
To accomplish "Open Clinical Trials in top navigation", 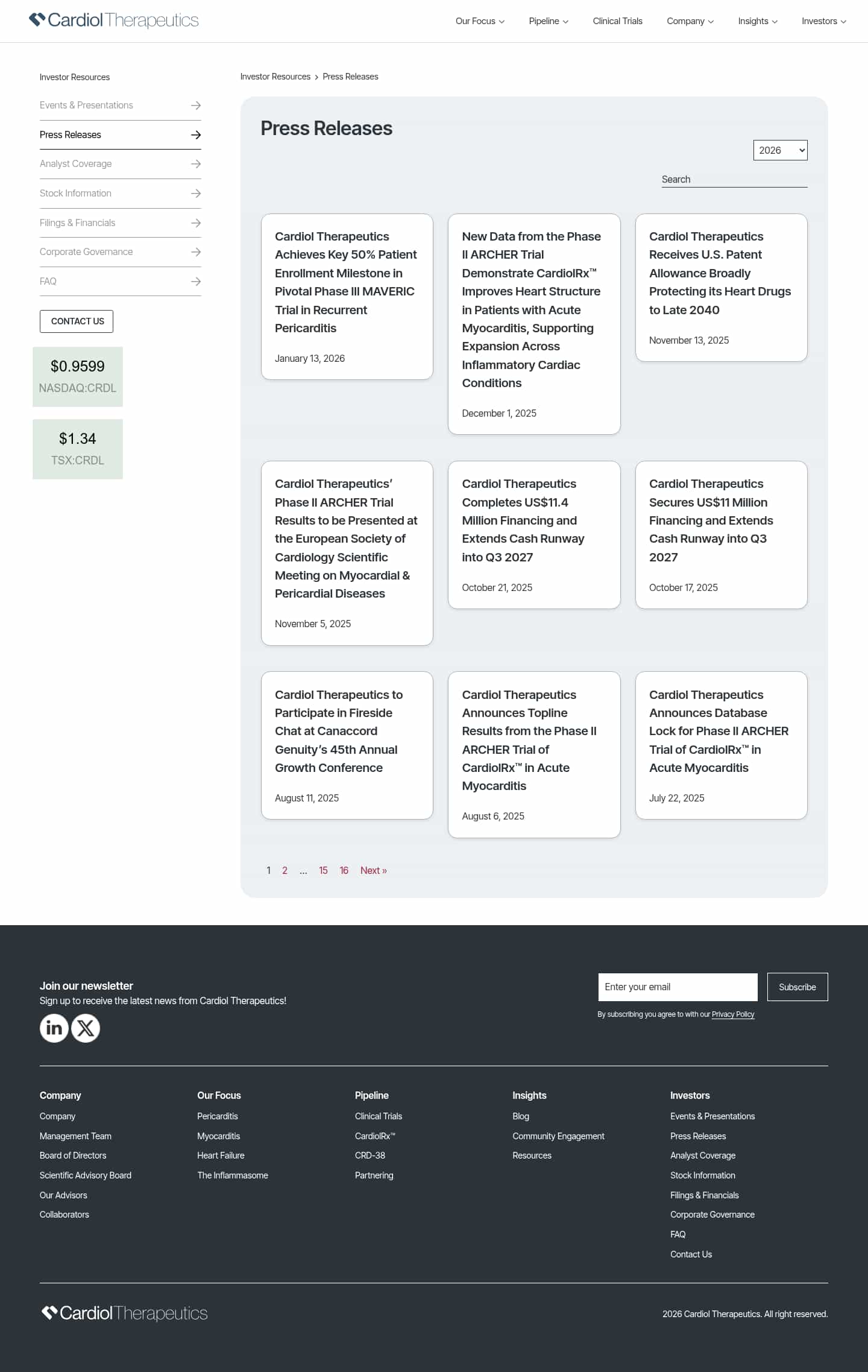I will point(617,21).
